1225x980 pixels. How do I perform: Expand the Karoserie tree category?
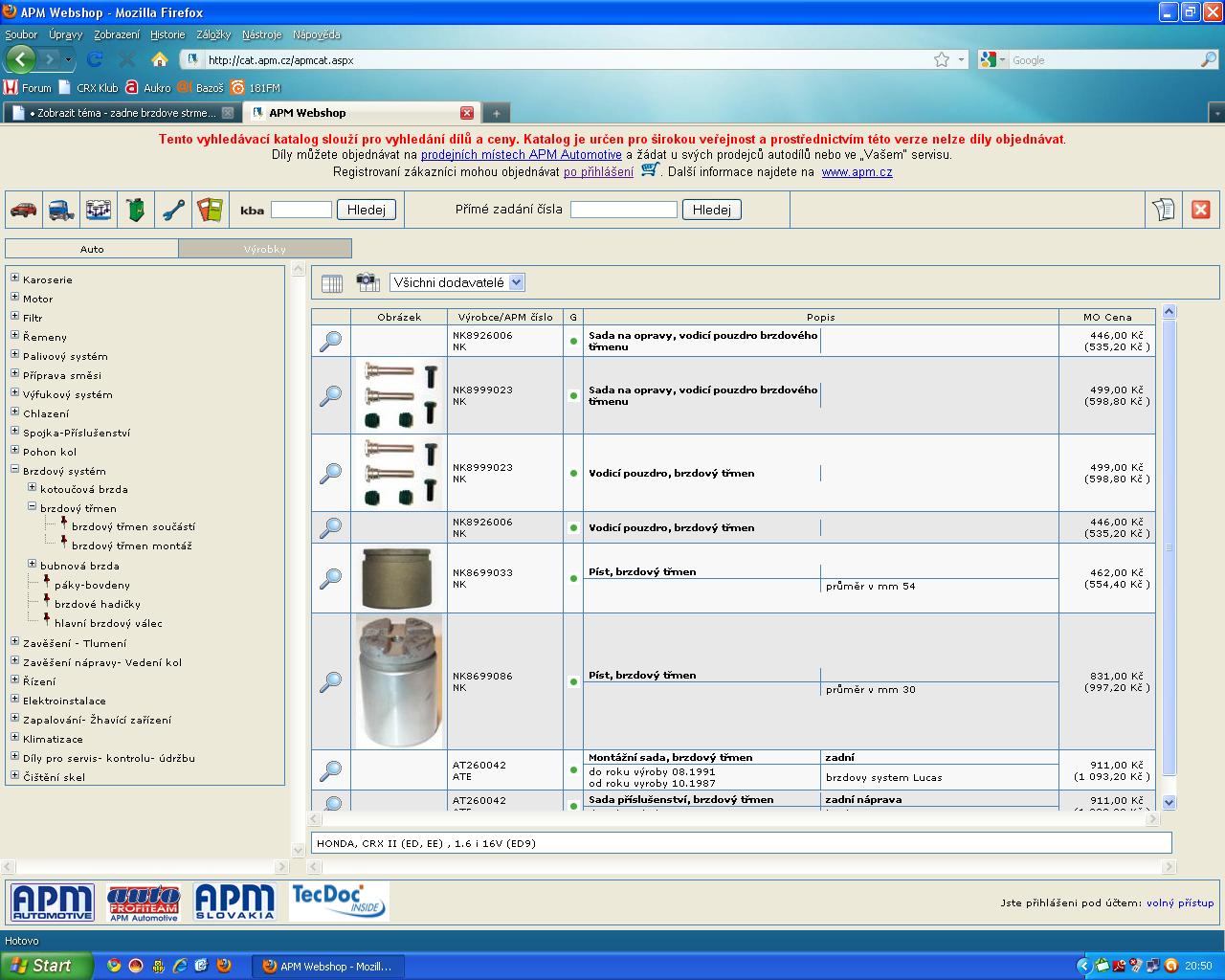[x=14, y=278]
